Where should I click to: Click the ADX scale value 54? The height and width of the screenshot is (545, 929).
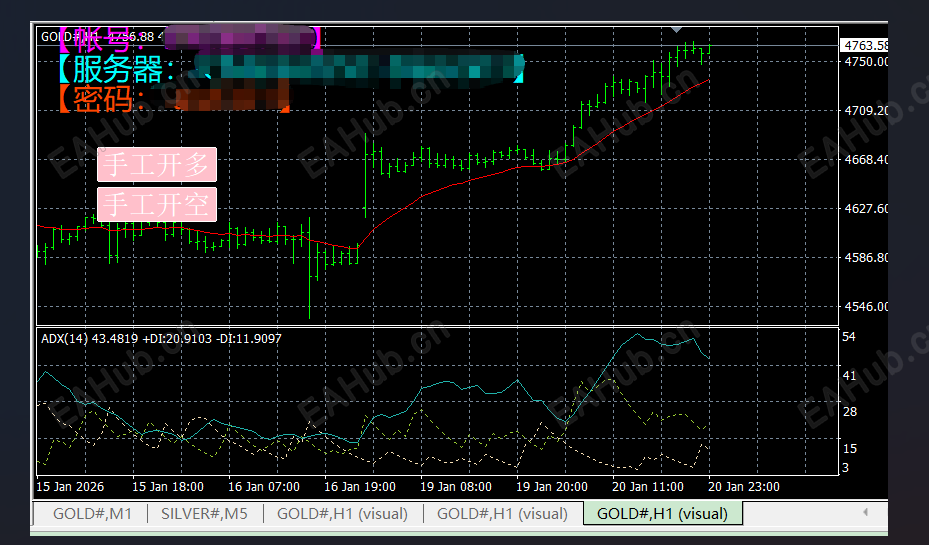point(849,337)
